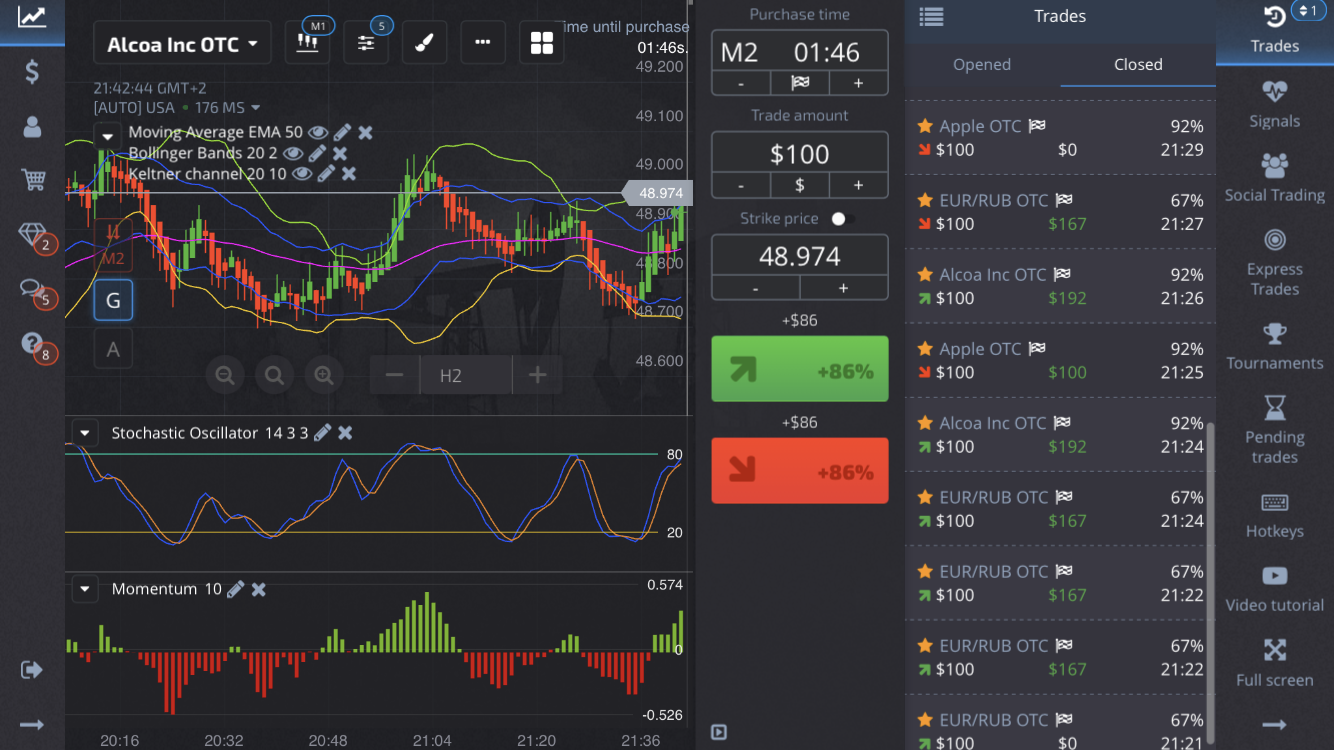Edit the Keltner channel settings

point(326,174)
